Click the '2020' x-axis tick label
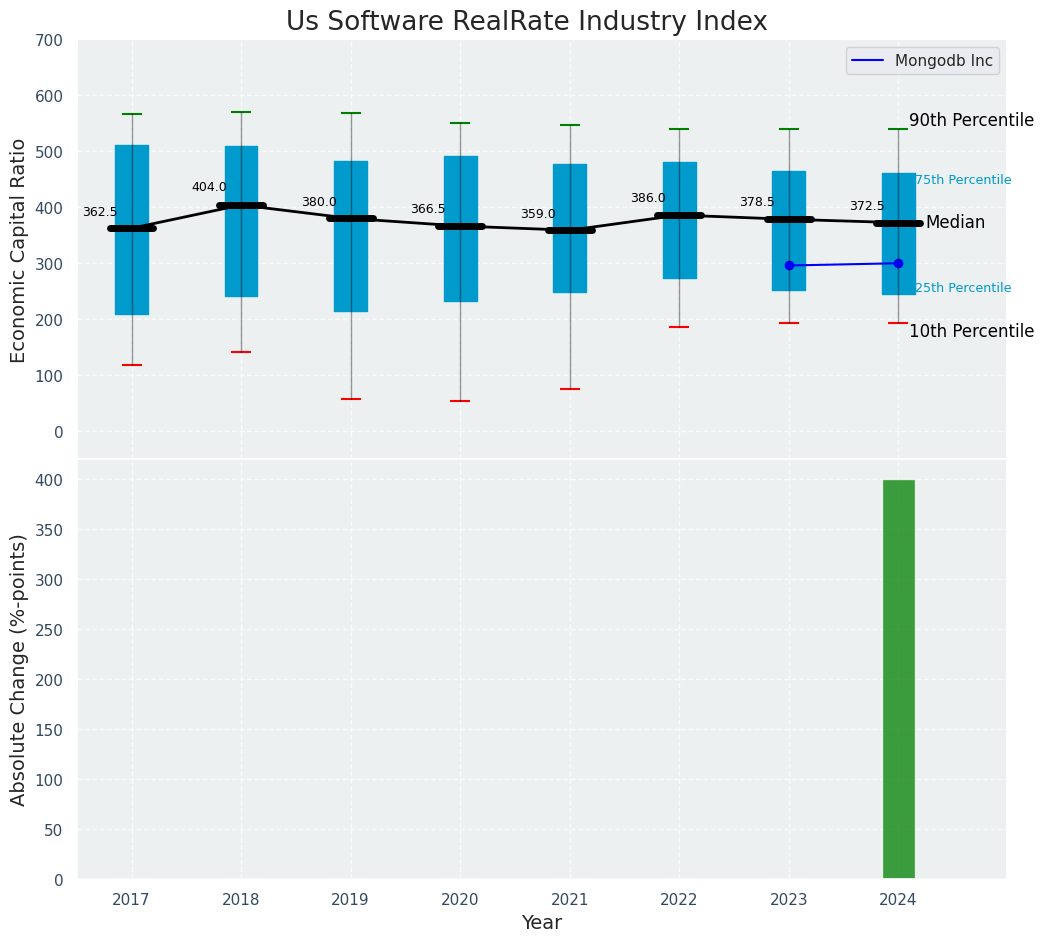This screenshot has width=1044, height=942. coord(460,900)
